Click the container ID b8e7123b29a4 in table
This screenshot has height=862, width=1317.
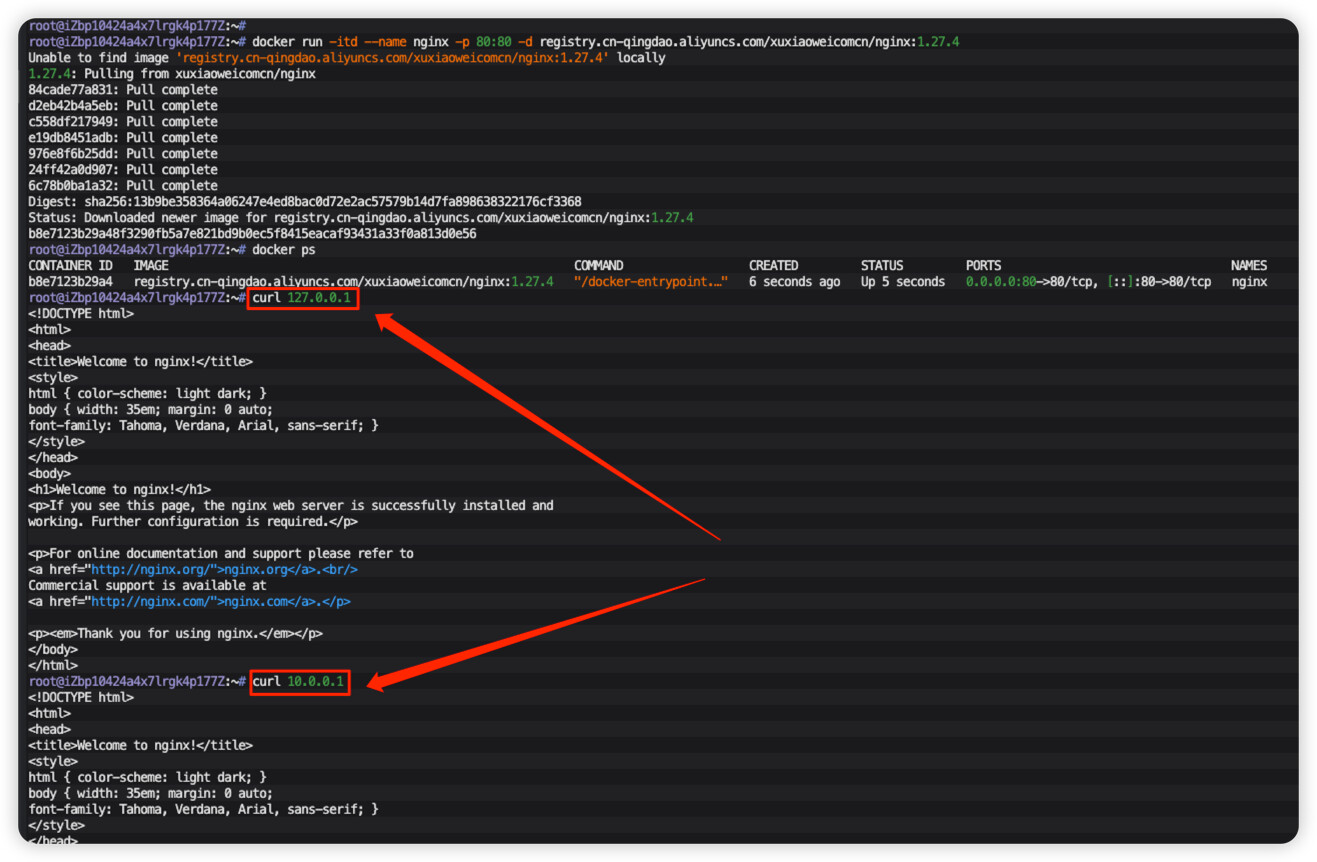(x=70, y=282)
